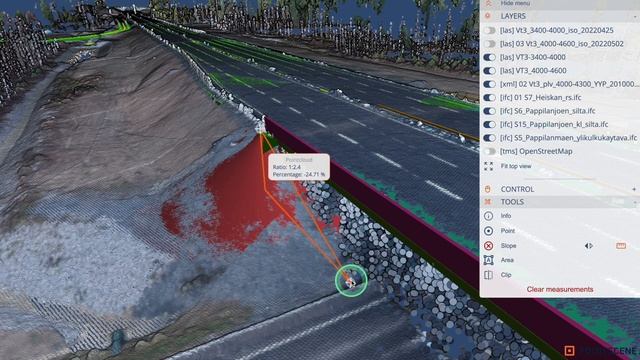Screen dimensions: 640x360
Task: Select the '[ifc] 01 S7_Heiskan_rs.ifc' layer name
Action: point(541,98)
